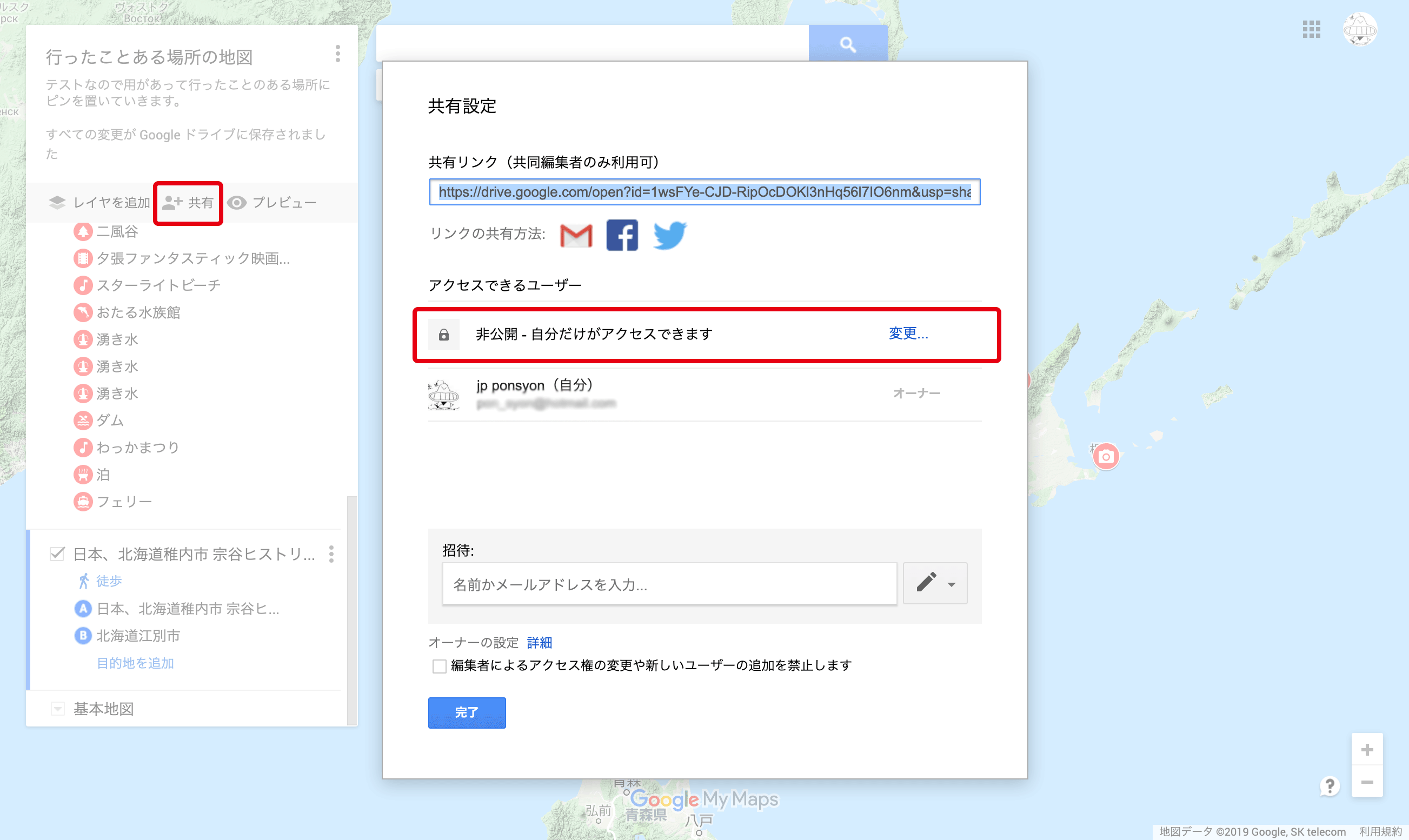Click プレビュー preview in the toolbar
The width and height of the screenshot is (1409, 840).
coord(273,203)
